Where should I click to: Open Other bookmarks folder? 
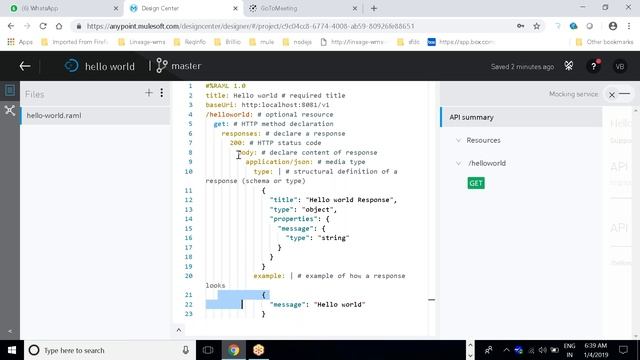pyautogui.click(x=604, y=42)
